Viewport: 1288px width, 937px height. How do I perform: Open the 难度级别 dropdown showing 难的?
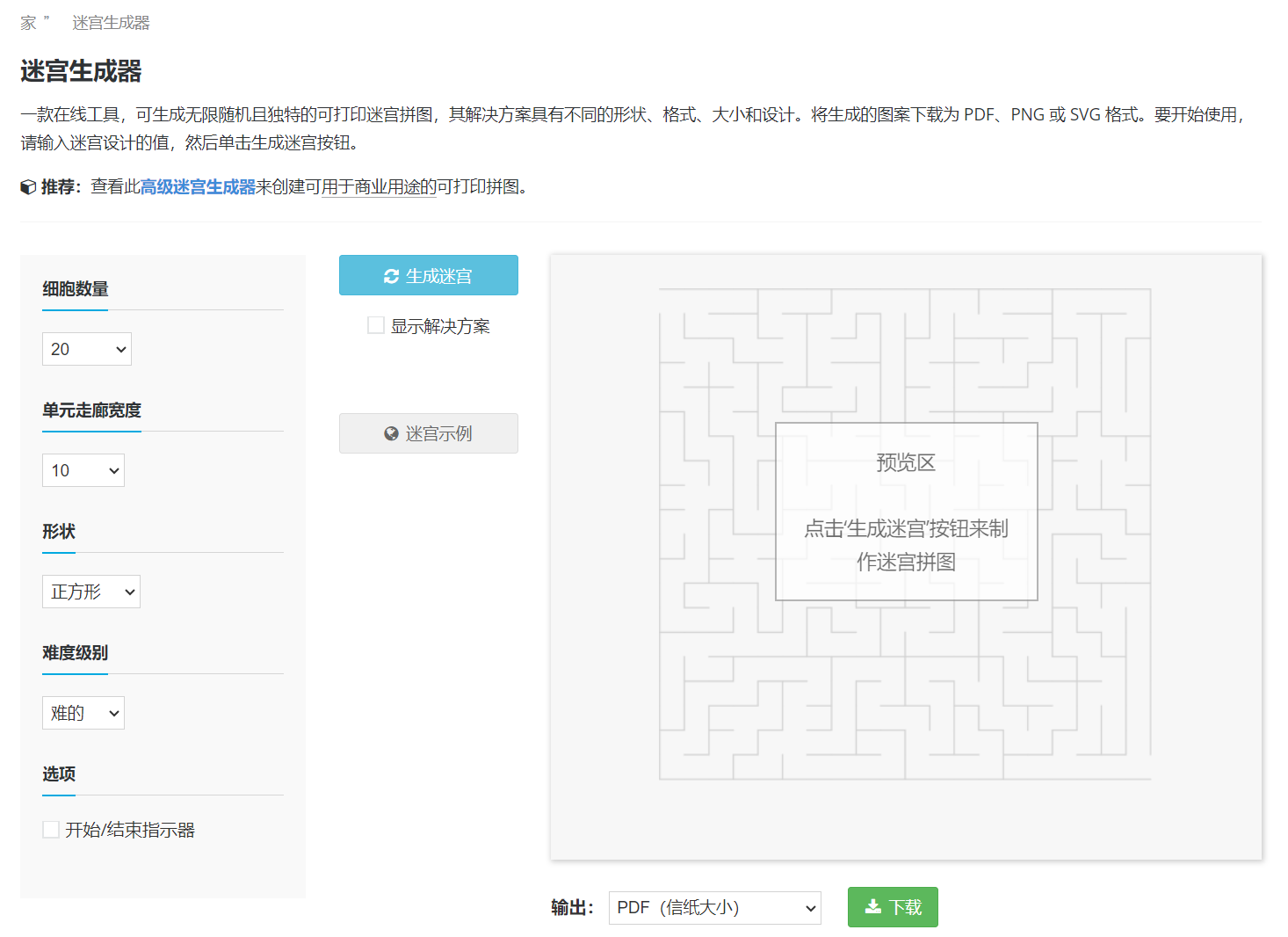[x=83, y=712]
